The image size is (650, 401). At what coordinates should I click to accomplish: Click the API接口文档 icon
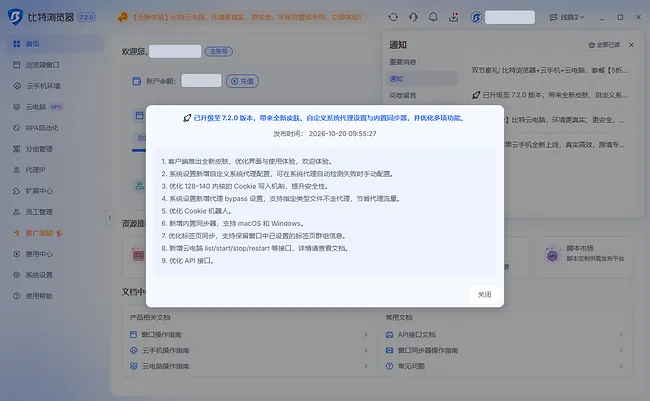pyautogui.click(x=389, y=334)
